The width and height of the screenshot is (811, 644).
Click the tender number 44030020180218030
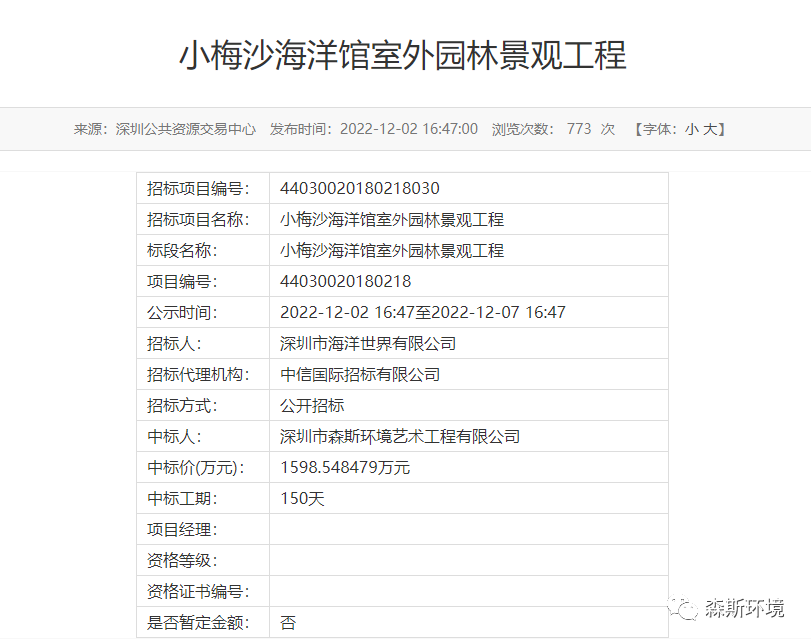tap(360, 188)
